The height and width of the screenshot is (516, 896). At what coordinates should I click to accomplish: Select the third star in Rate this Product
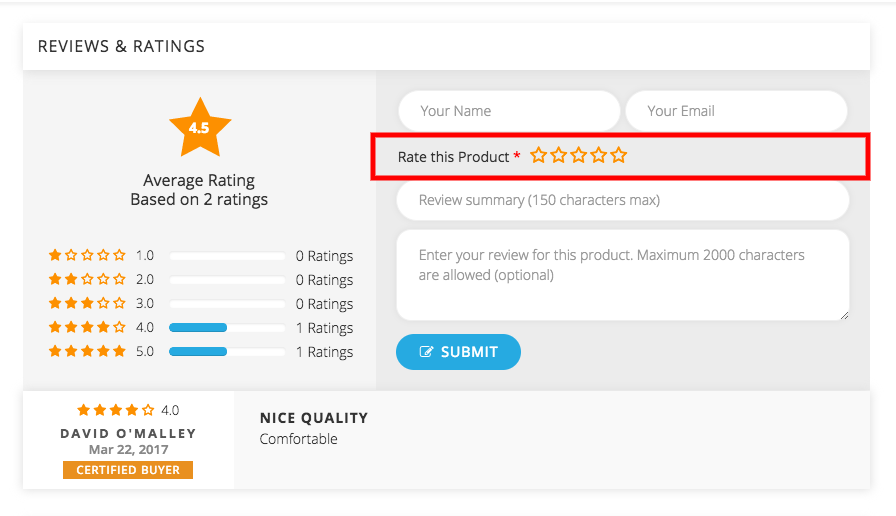point(578,155)
